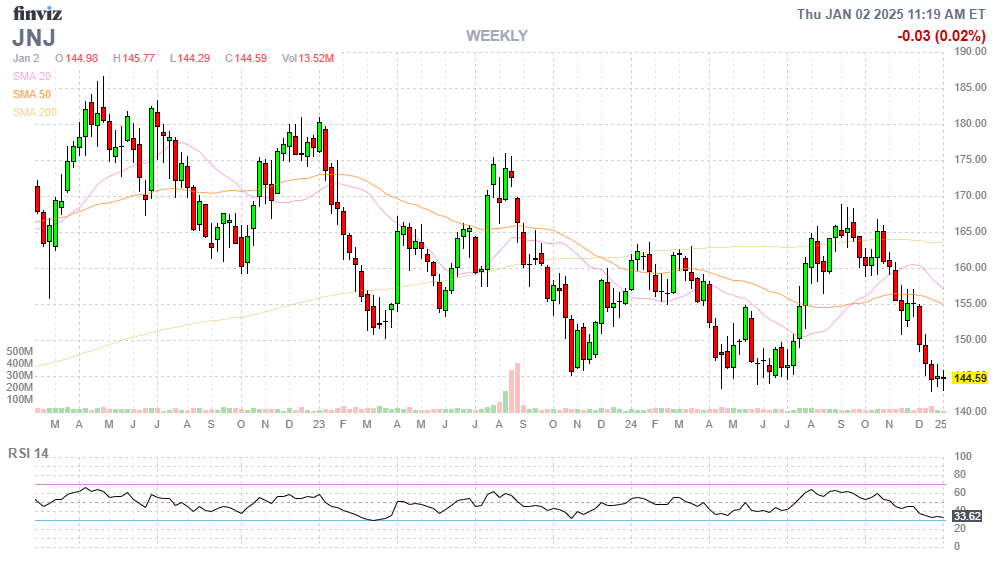The image size is (999, 562).
Task: Click the 23 year marker on time axis
Action: coord(319,424)
